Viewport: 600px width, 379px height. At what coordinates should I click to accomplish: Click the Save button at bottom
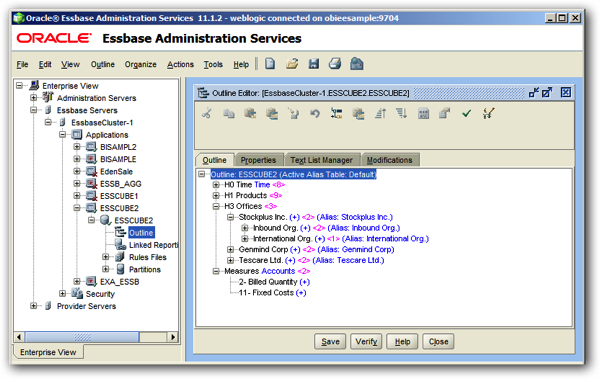pos(330,341)
